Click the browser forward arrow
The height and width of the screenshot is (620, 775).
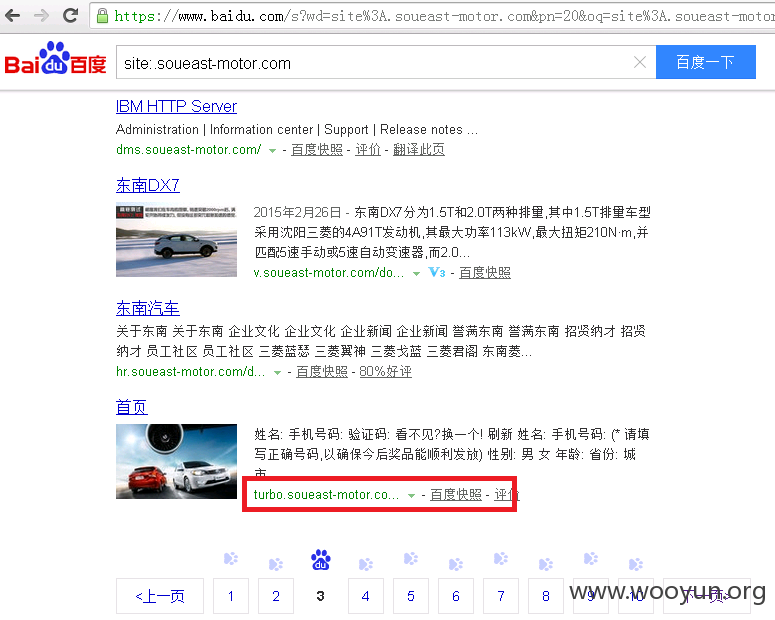(42, 16)
